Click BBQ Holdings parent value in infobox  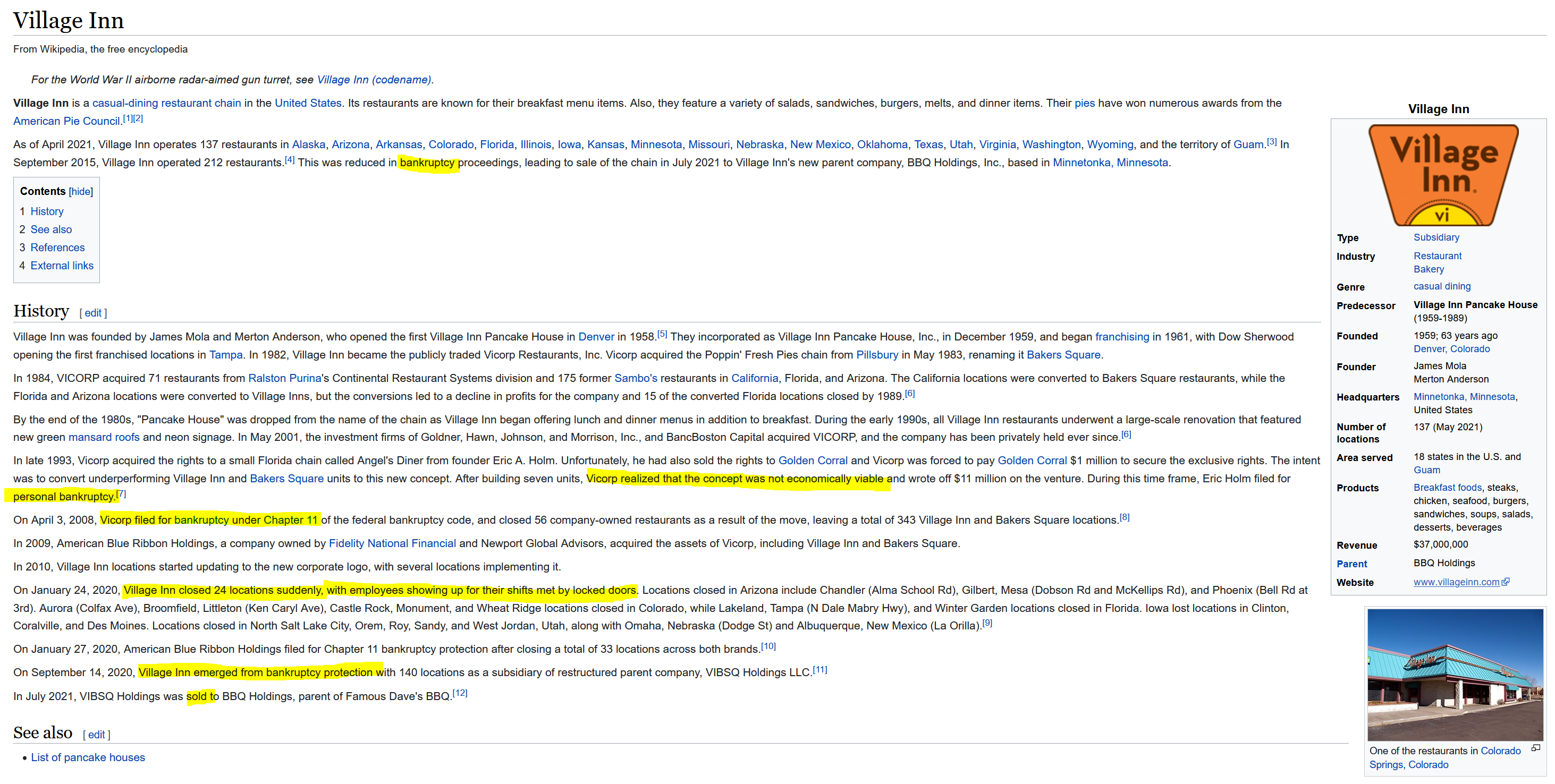point(1444,563)
